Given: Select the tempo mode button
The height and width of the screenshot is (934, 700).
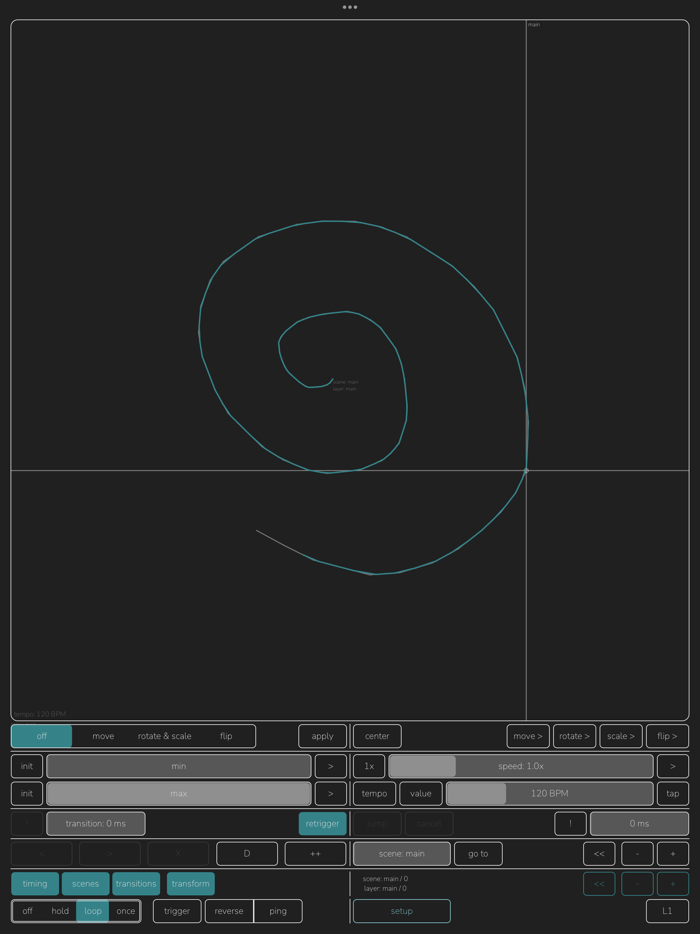Looking at the screenshot, I should 374,793.
